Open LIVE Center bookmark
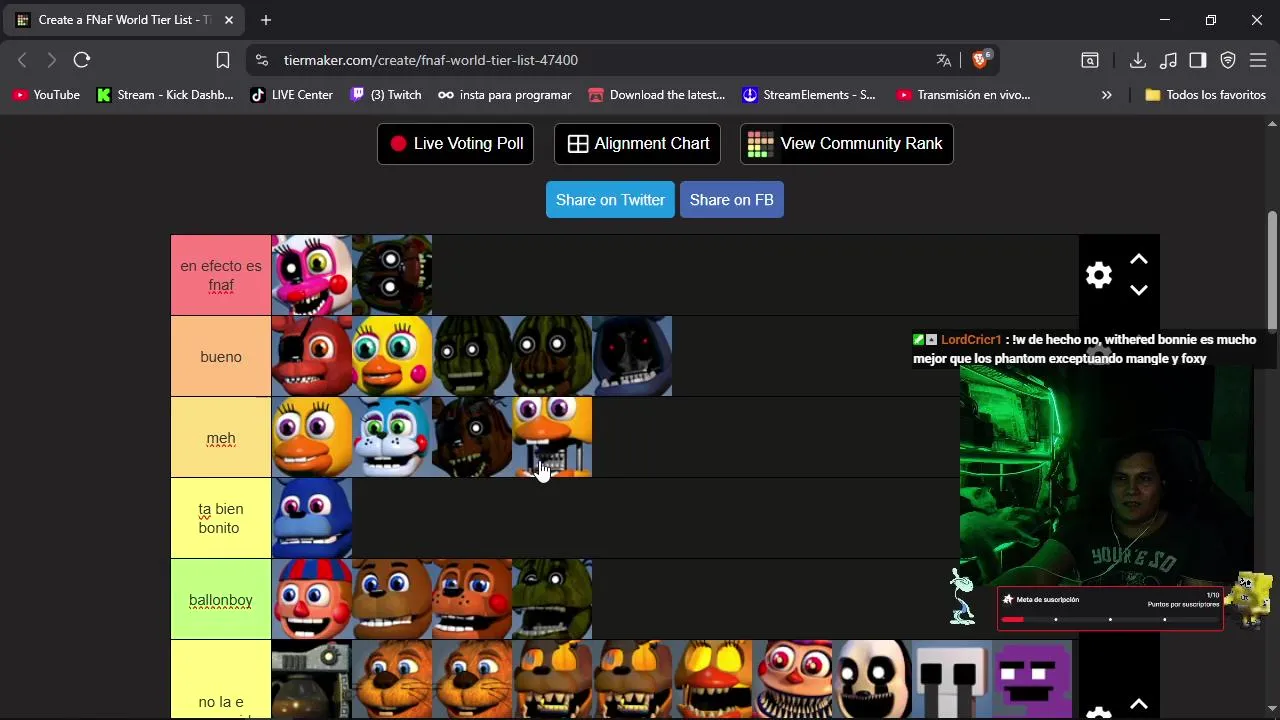This screenshot has width=1280, height=720. (x=291, y=95)
